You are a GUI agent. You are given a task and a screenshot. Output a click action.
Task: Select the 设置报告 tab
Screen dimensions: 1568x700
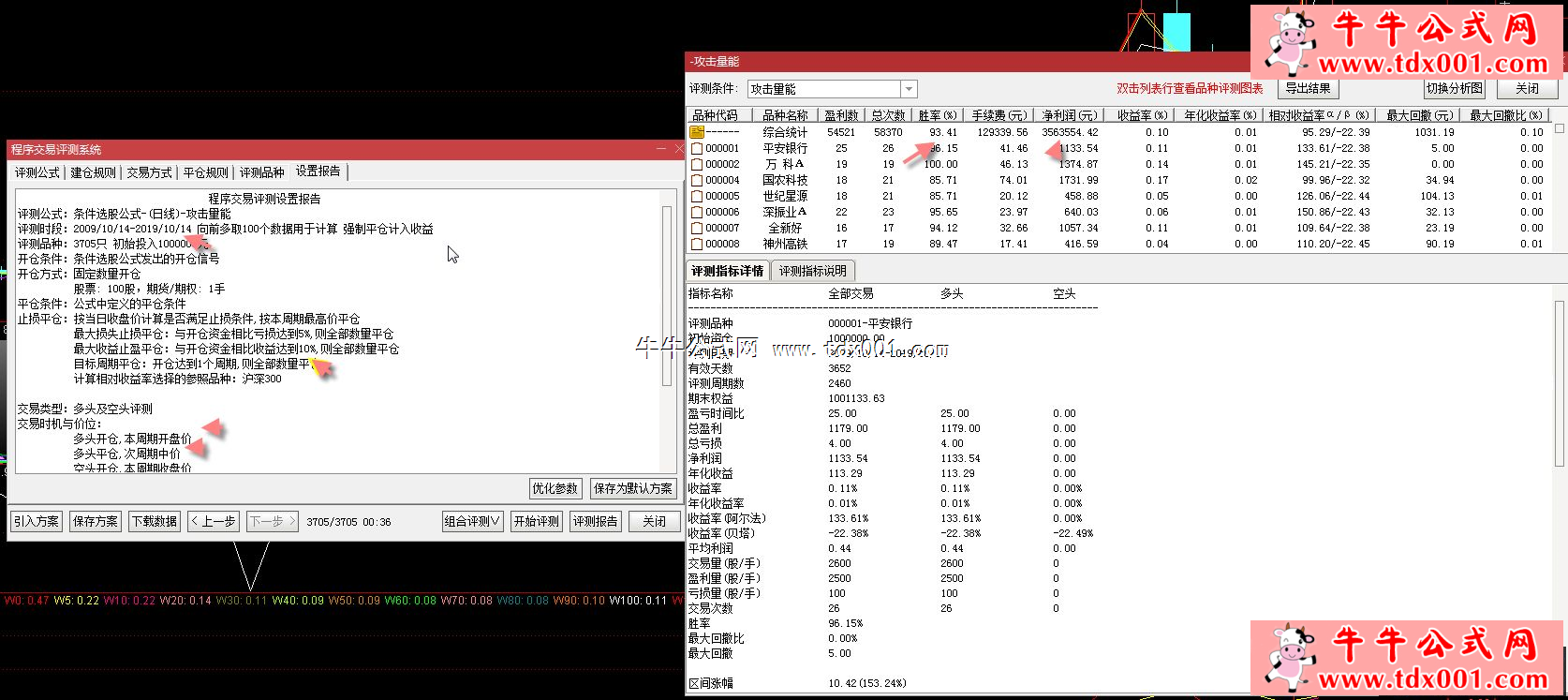click(318, 171)
